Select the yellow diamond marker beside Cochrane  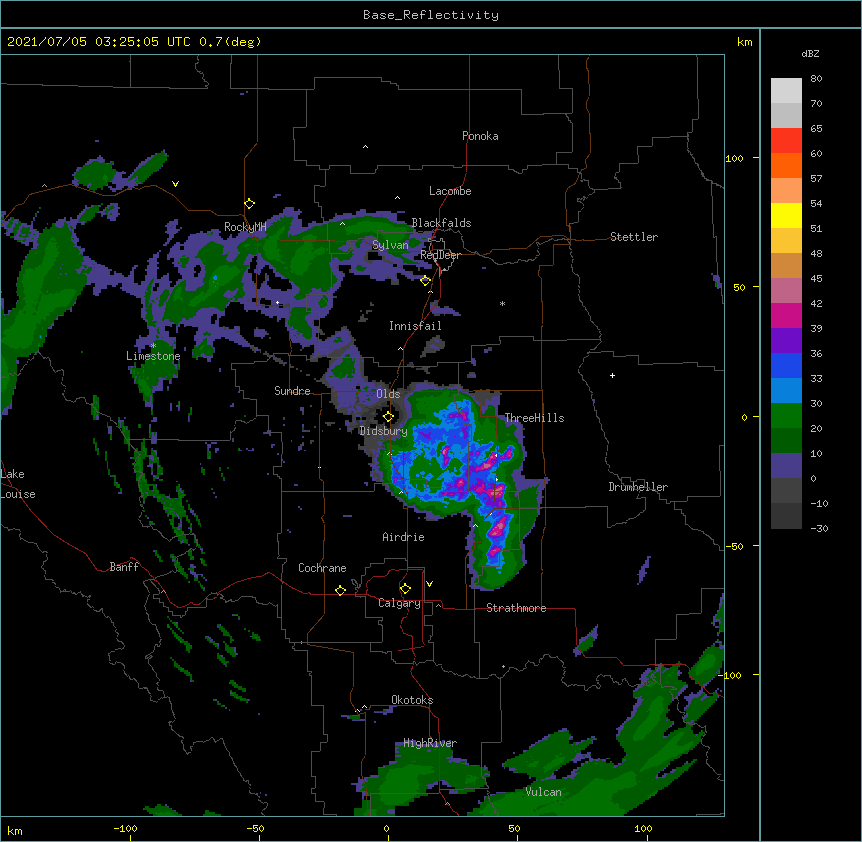340,590
